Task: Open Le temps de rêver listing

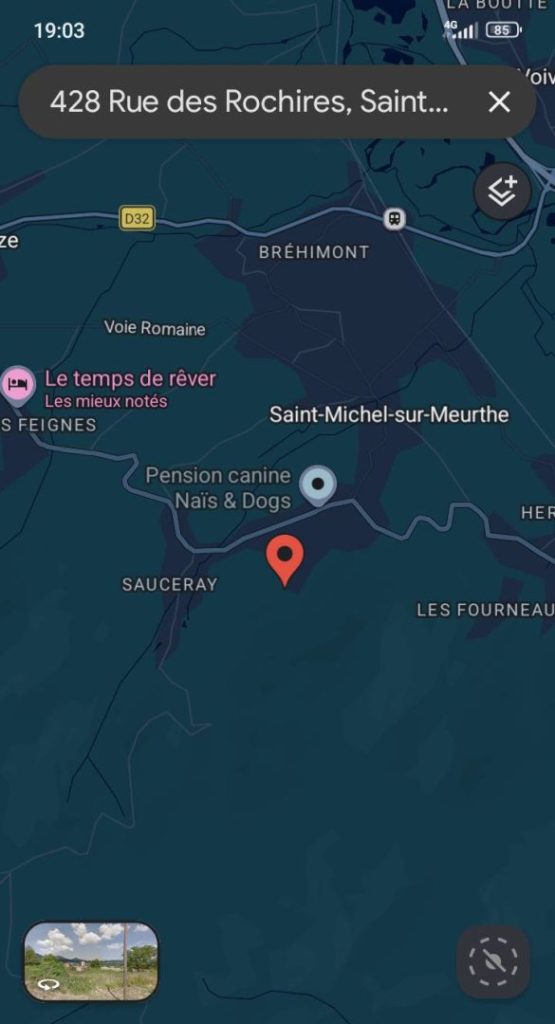Action: (130, 379)
